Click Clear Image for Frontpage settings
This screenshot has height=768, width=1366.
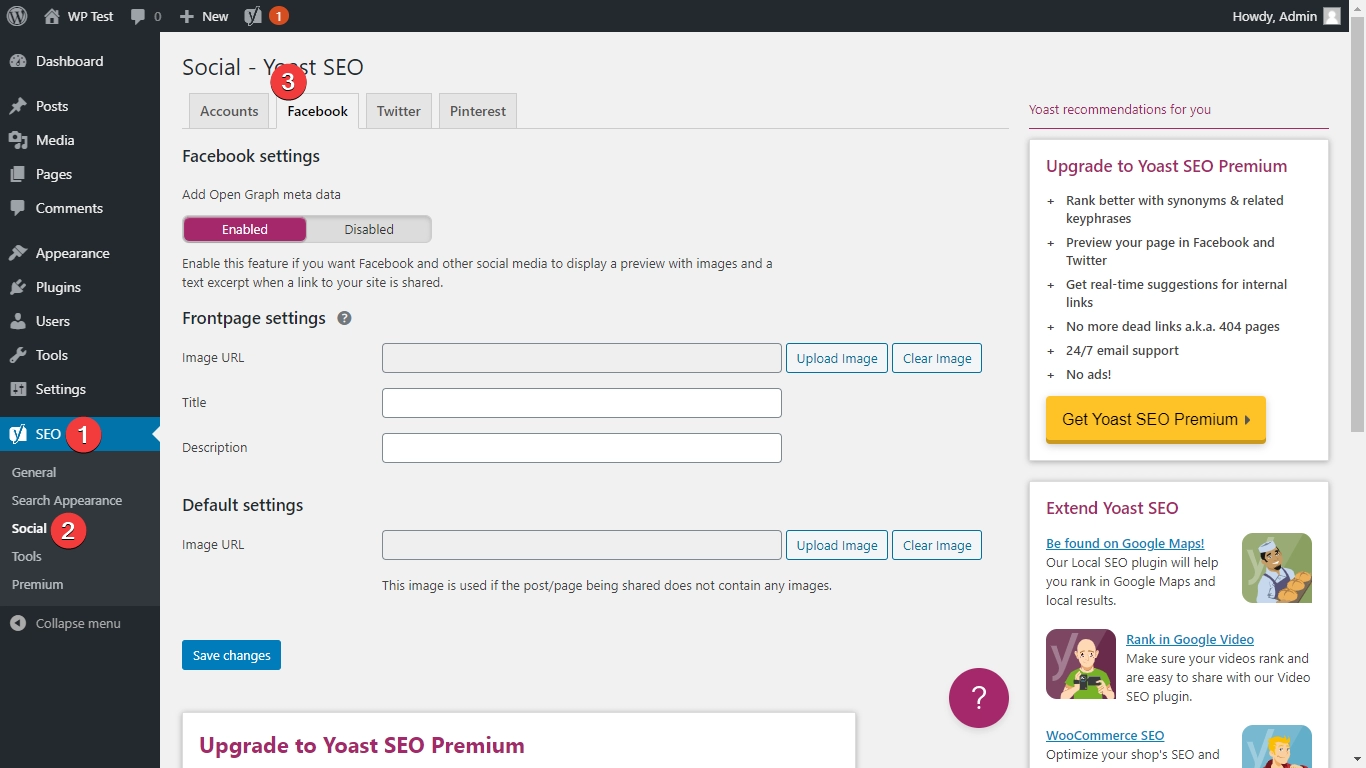click(937, 358)
